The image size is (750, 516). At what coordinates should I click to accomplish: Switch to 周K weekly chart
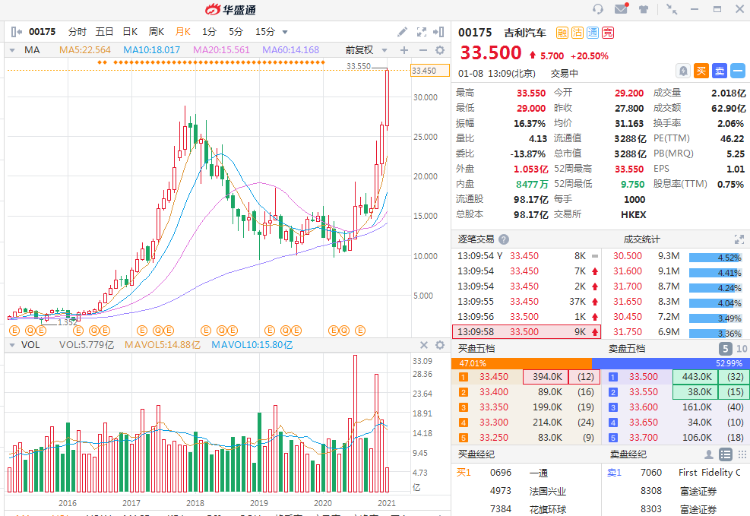point(156,32)
